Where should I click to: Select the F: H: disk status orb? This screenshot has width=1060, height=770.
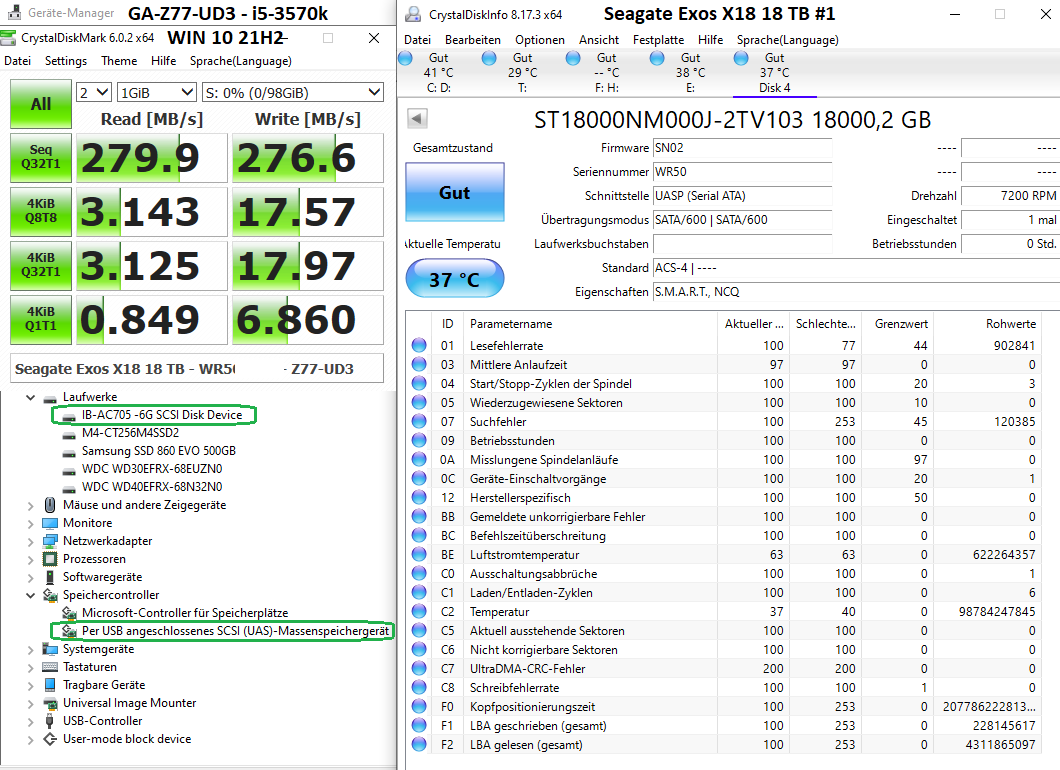tap(573, 58)
